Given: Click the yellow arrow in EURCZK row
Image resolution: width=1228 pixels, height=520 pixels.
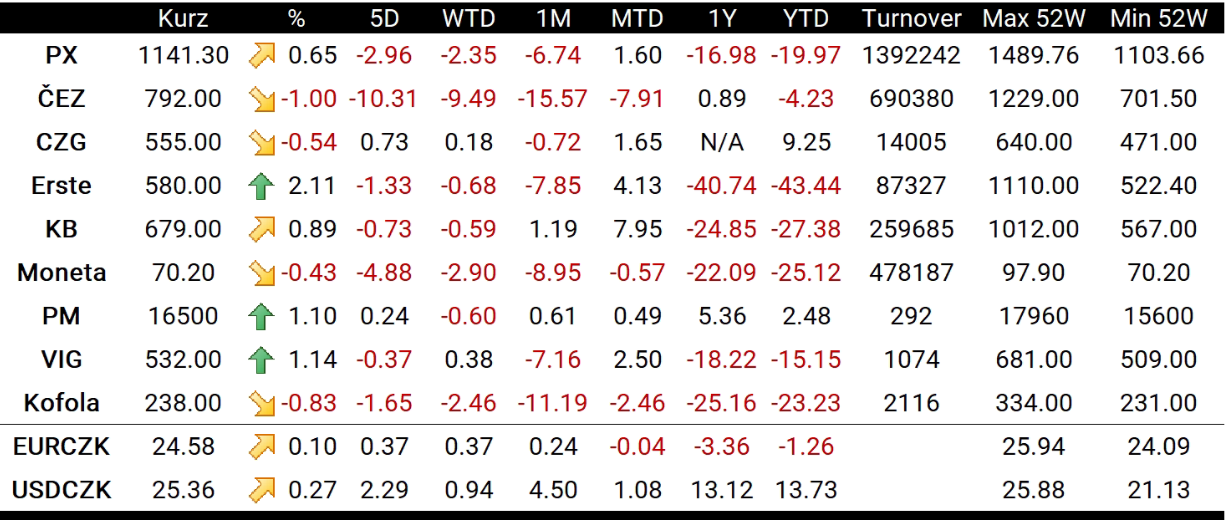Looking at the screenshot, I should click(261, 447).
